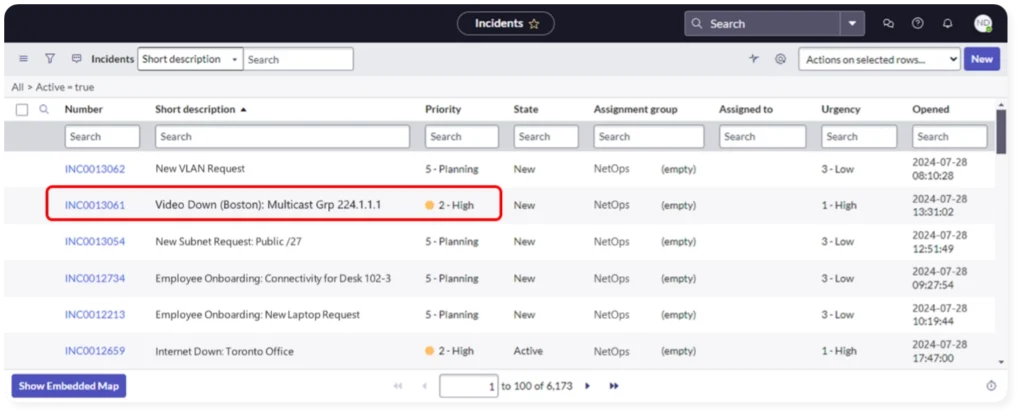1024x417 pixels.
Task: Click the response time clock icon
Action: click(x=991, y=385)
